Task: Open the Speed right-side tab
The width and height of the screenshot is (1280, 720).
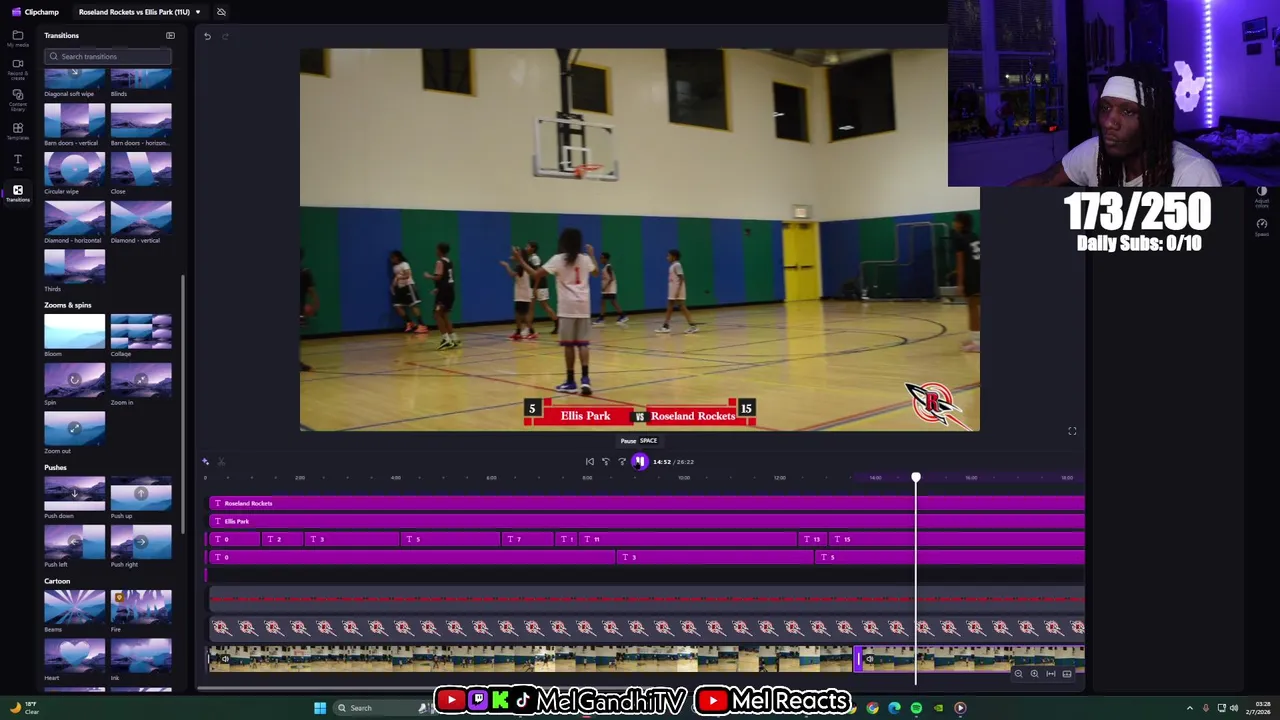Action: 1262,227
